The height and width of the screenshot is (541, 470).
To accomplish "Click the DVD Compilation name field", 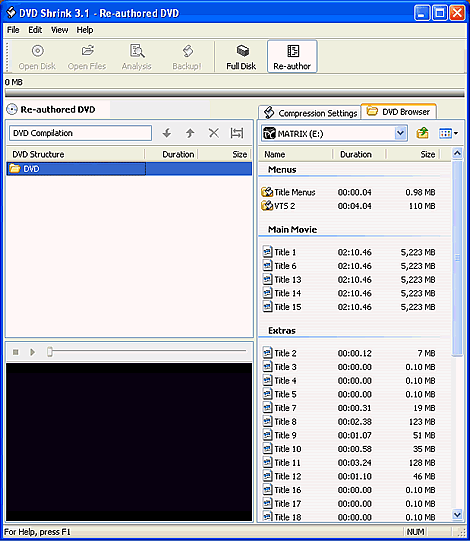I will point(80,133).
